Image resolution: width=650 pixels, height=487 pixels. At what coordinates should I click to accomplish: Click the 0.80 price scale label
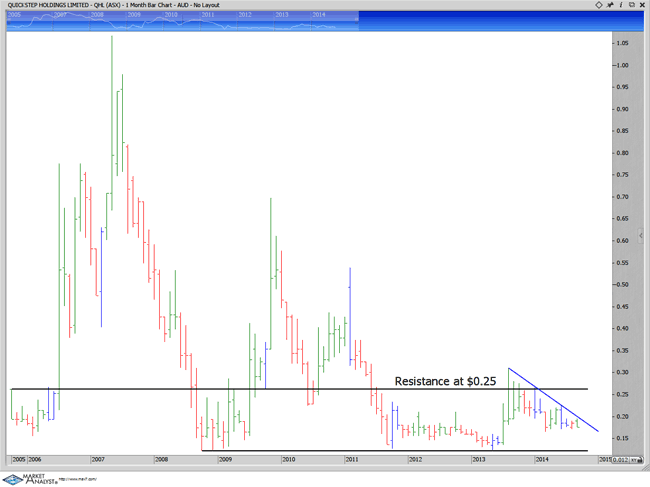(x=622, y=153)
